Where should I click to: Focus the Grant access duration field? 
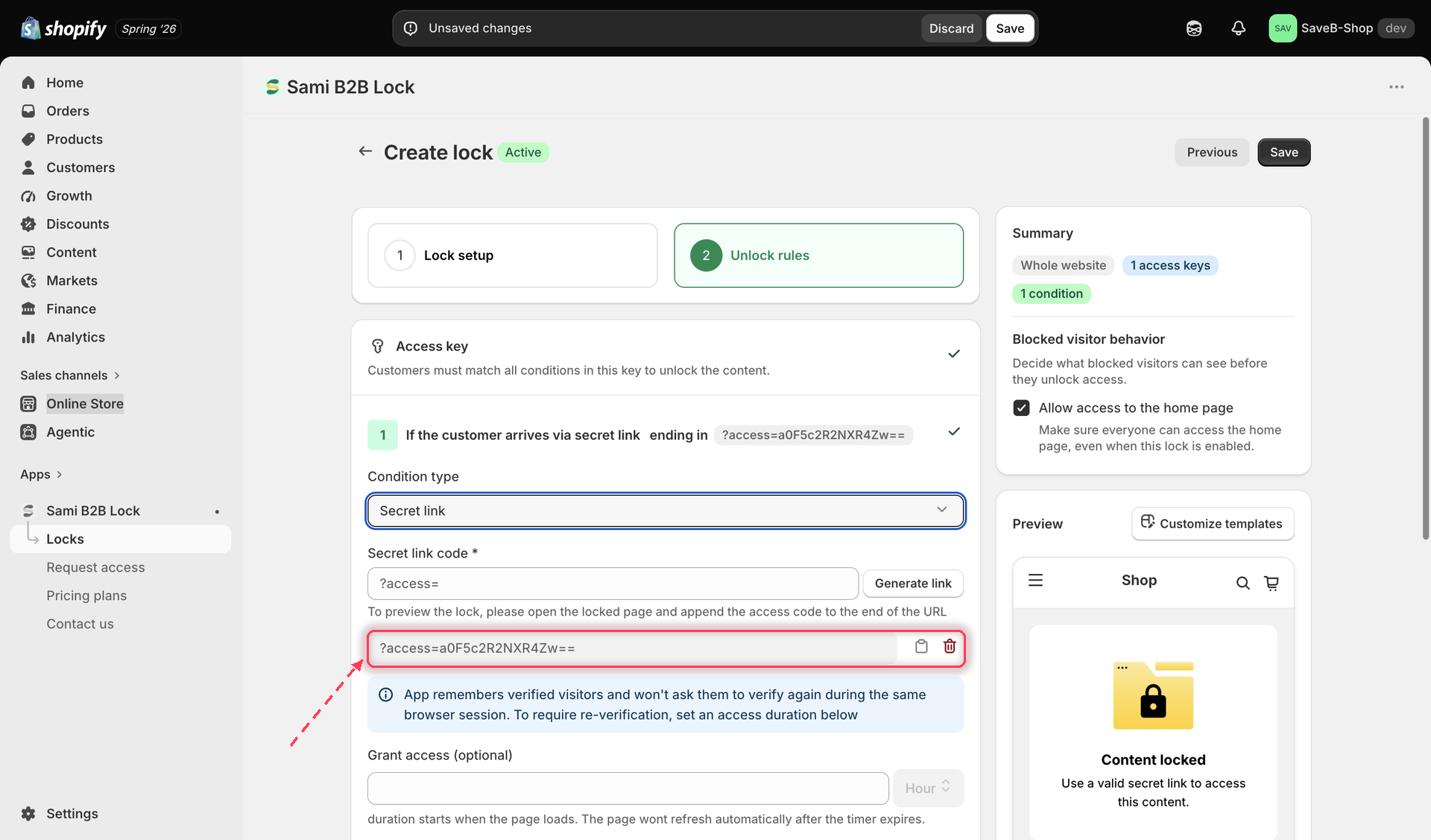click(628, 789)
